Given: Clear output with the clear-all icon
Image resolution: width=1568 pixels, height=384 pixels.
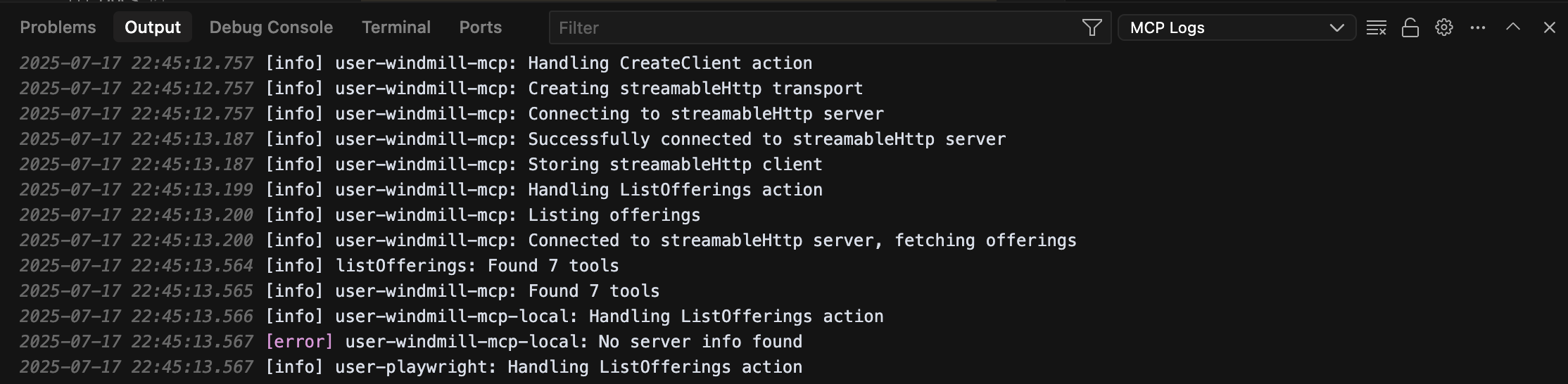Looking at the screenshot, I should 1376,27.
